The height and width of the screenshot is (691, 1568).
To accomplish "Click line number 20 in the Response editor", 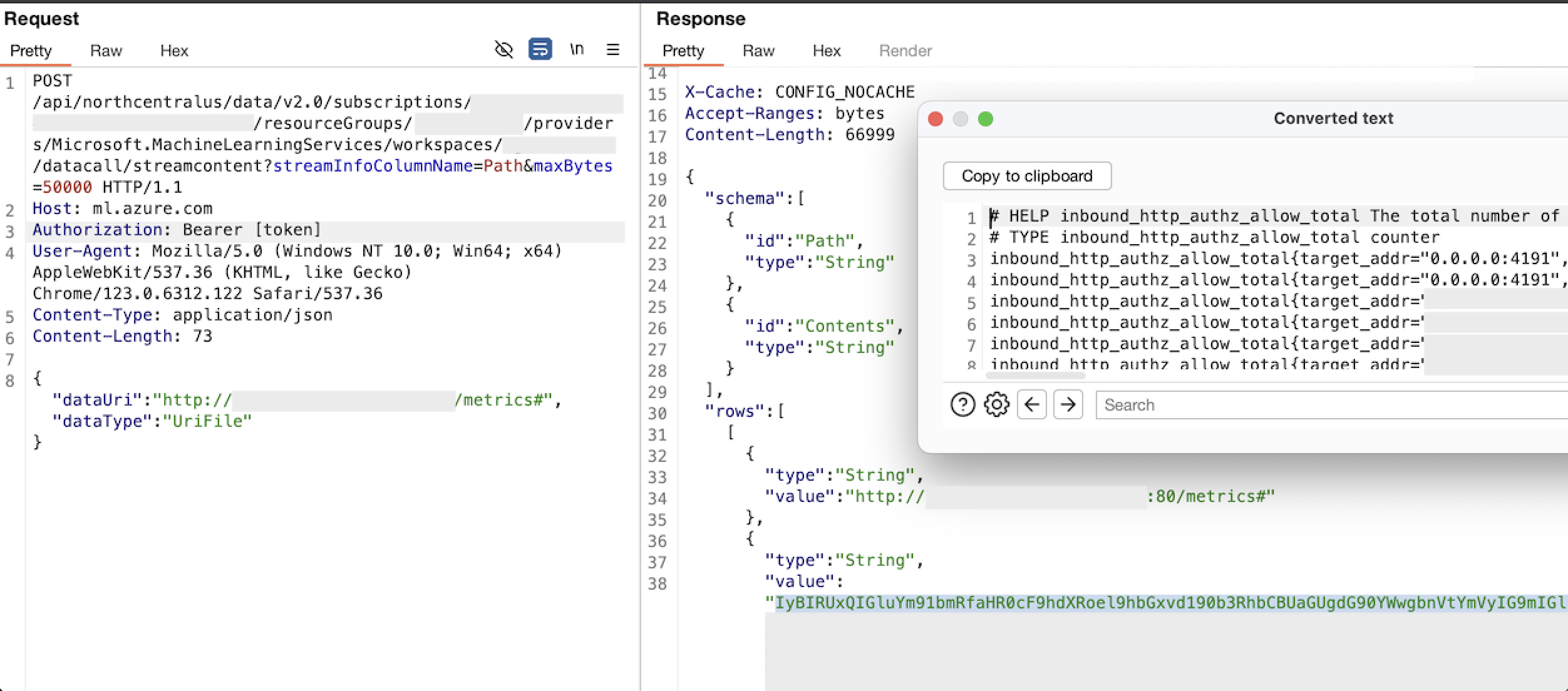I will point(656,199).
